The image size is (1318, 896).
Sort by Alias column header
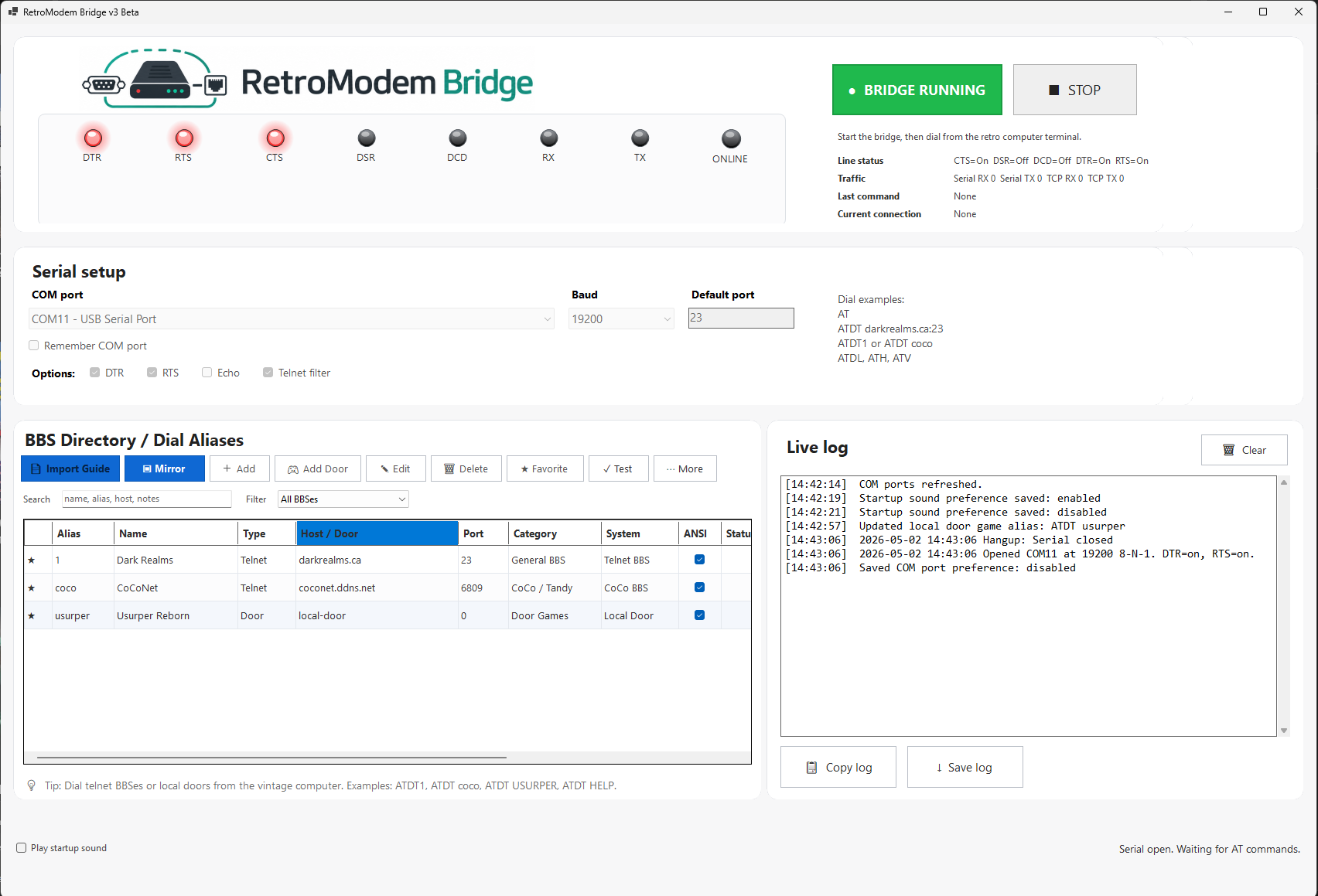(83, 533)
